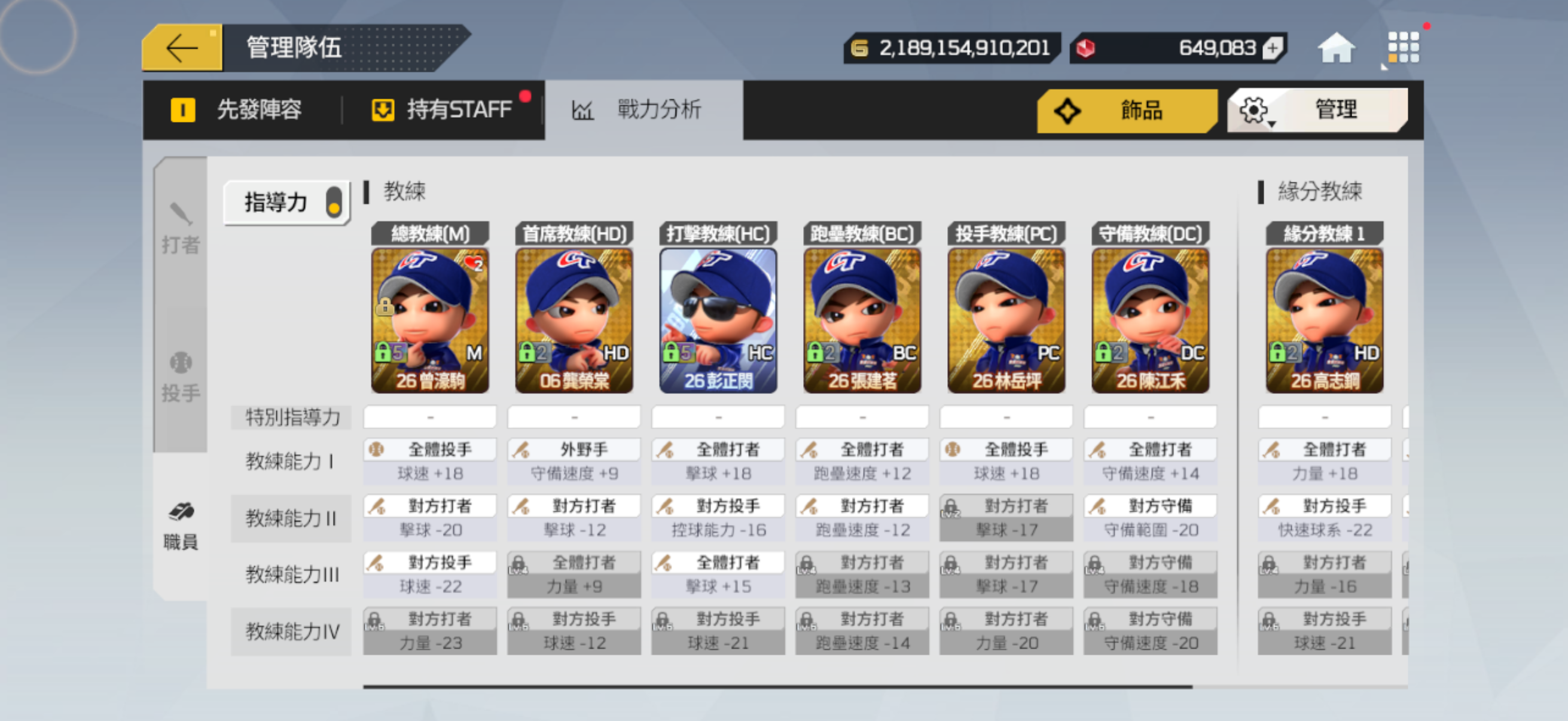Switch to the 先發陣容 tab
This screenshot has height=721, width=1568.
pos(237,110)
